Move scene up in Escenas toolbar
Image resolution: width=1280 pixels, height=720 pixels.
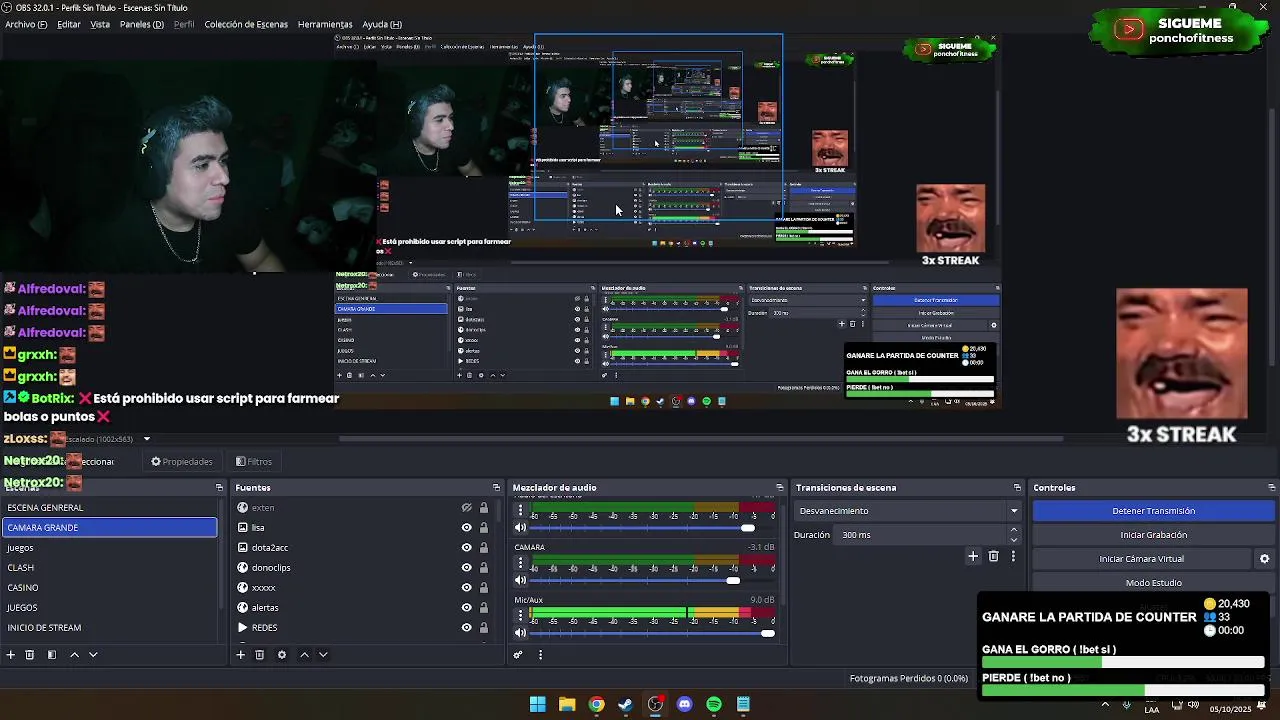74,655
